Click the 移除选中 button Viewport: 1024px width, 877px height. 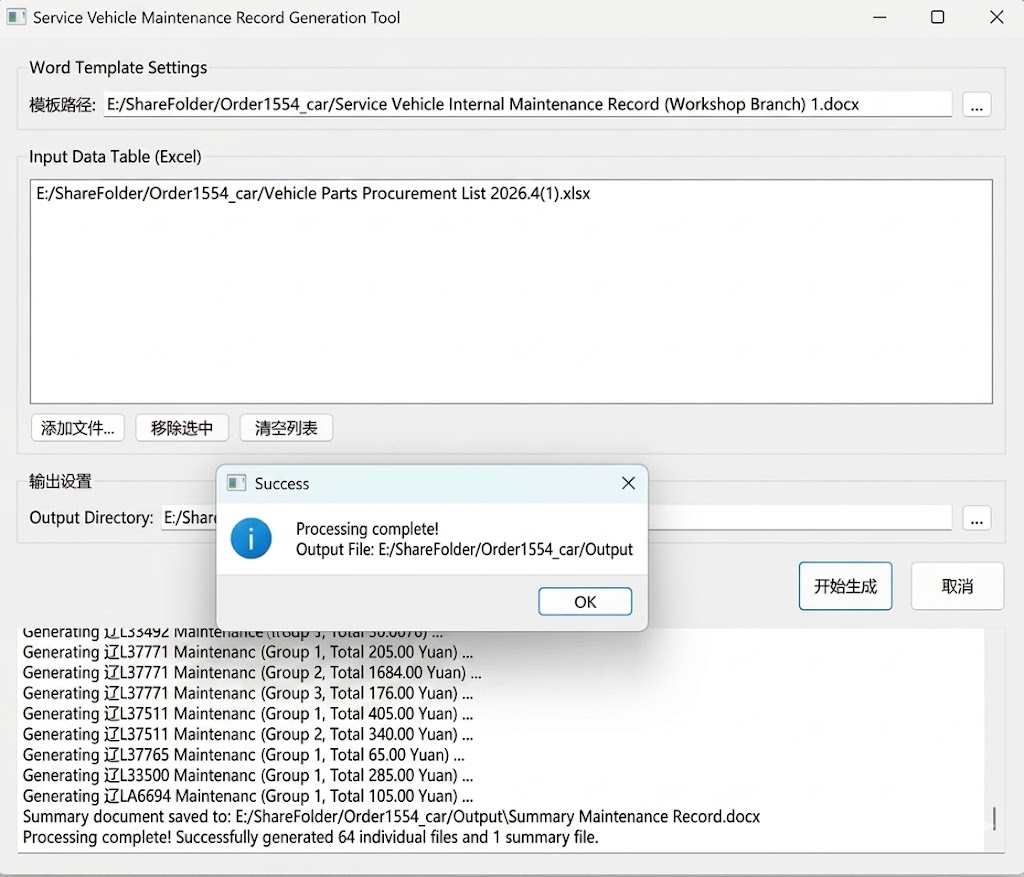(182, 428)
